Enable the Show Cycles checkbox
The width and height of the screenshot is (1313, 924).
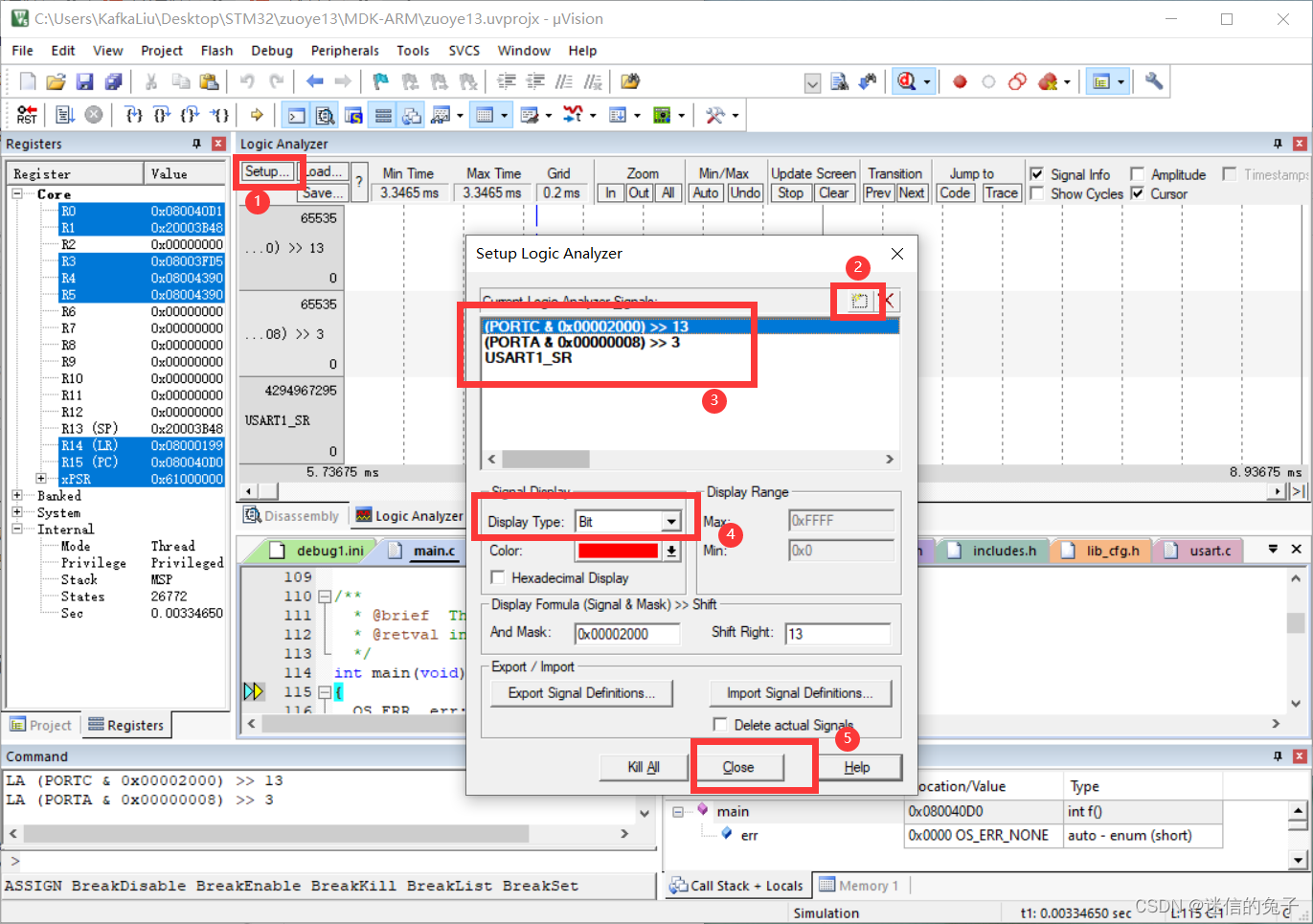click(1036, 193)
